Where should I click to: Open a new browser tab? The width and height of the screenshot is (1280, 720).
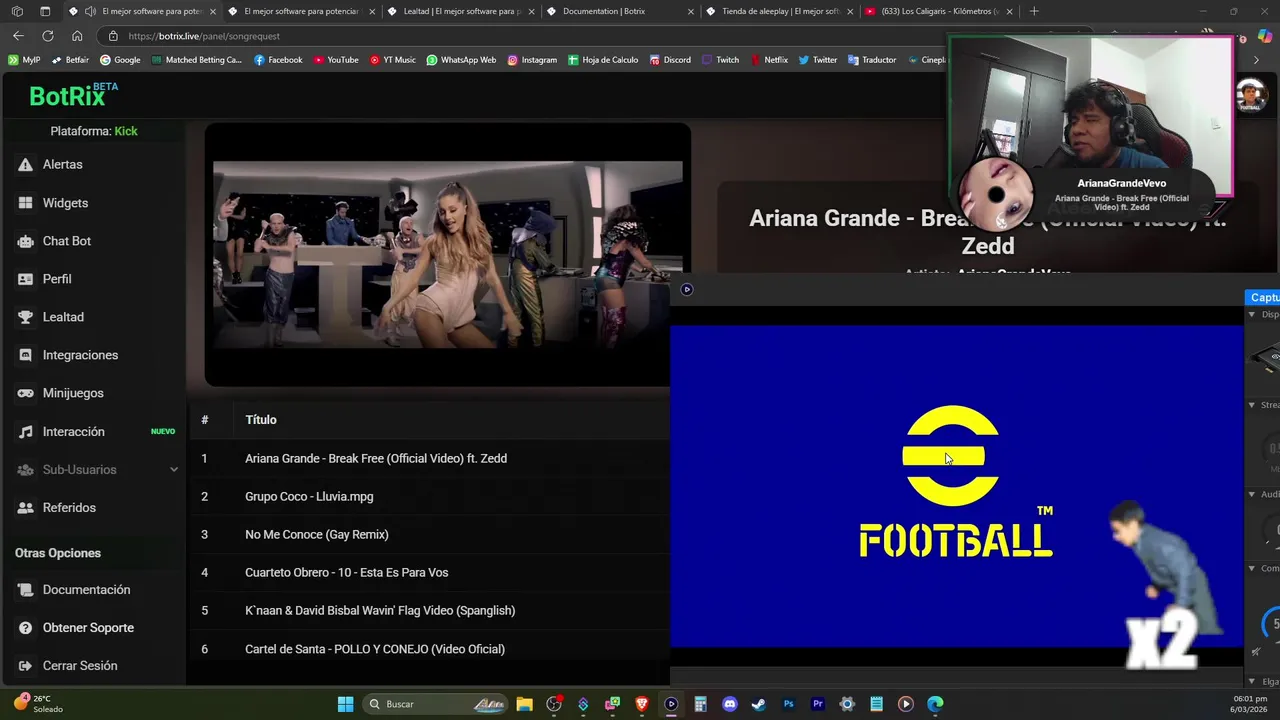coord(1034,11)
